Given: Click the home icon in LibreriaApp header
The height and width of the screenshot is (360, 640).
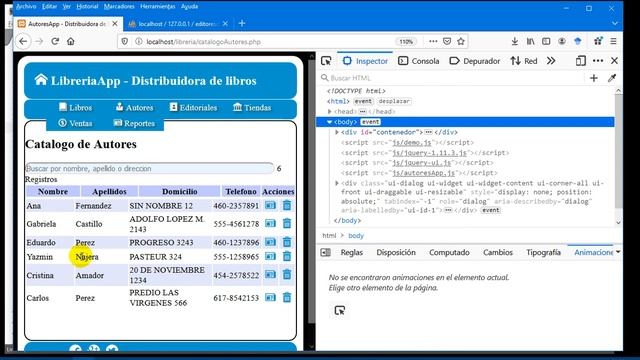Looking at the screenshot, I should tap(41, 80).
